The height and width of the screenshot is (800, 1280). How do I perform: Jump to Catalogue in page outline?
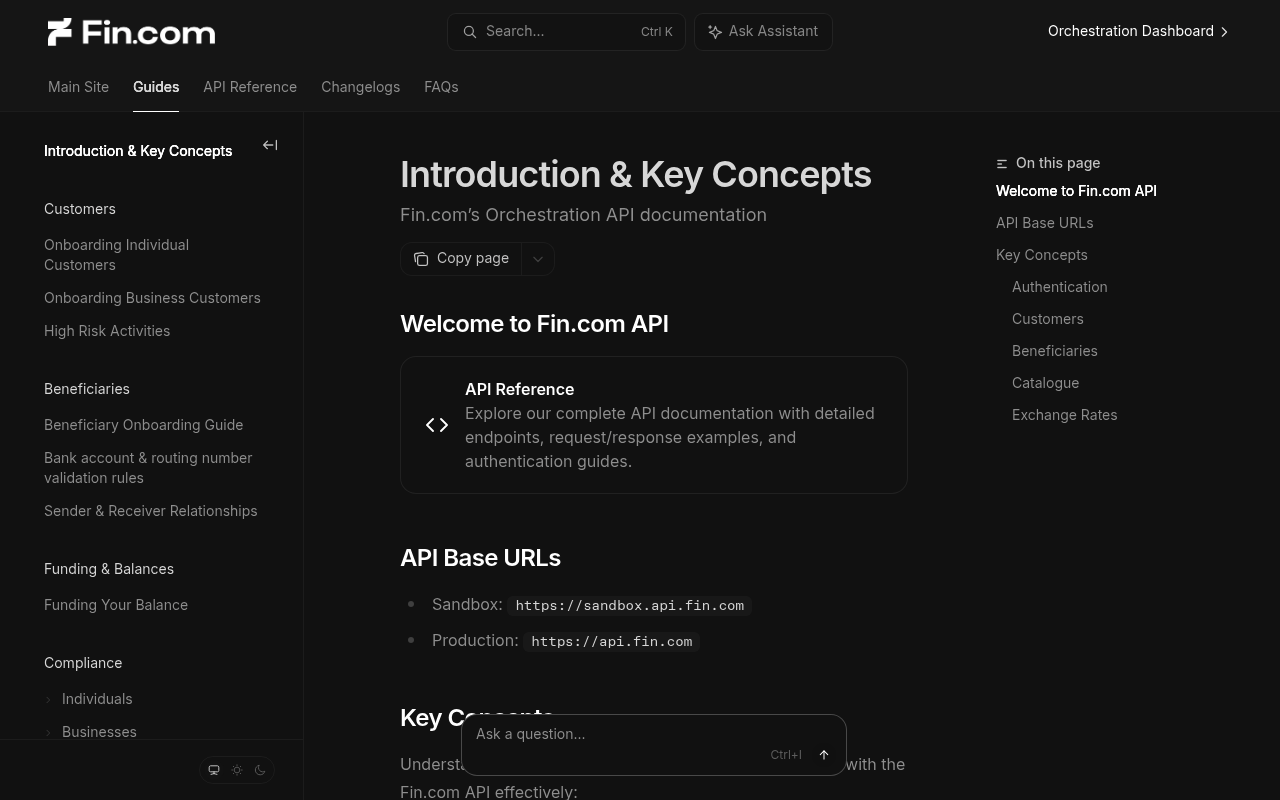(1045, 383)
